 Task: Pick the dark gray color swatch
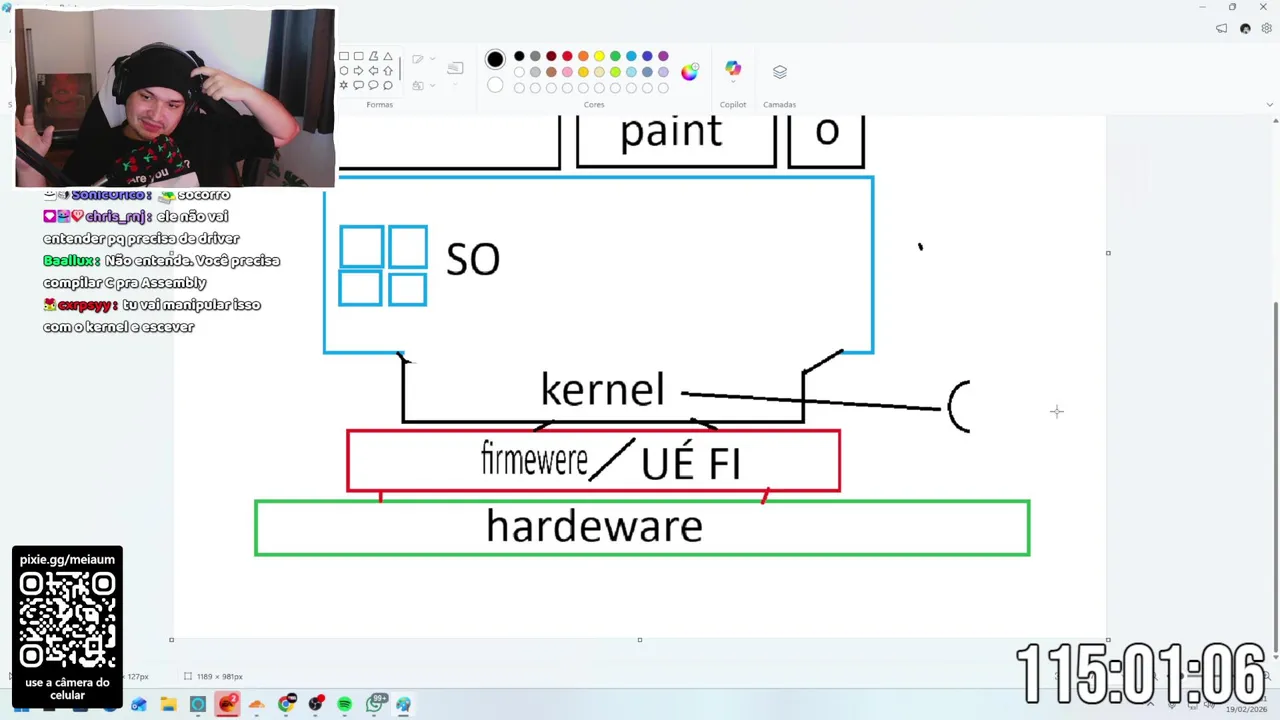(x=535, y=56)
